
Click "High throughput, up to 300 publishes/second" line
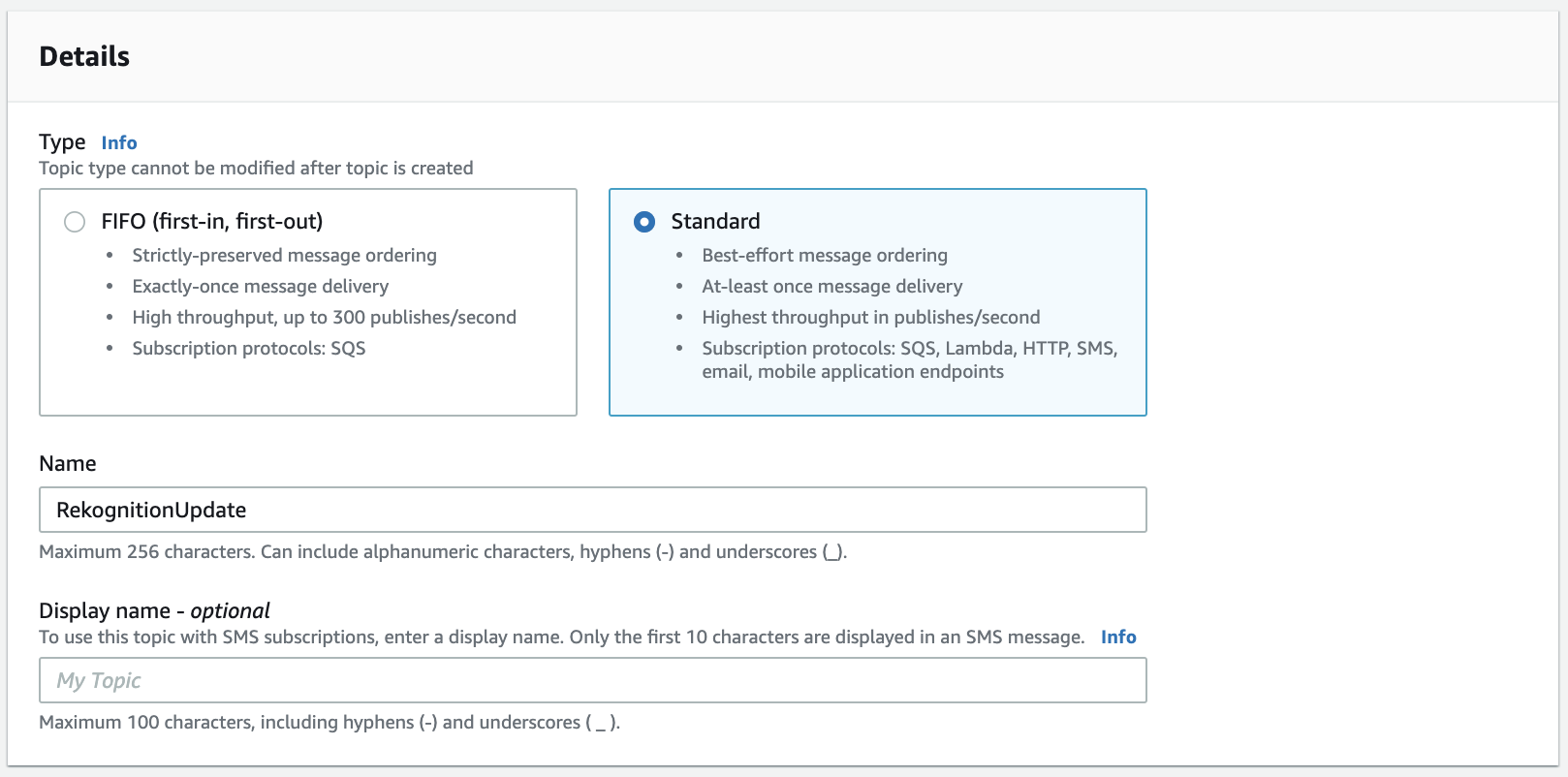324,317
